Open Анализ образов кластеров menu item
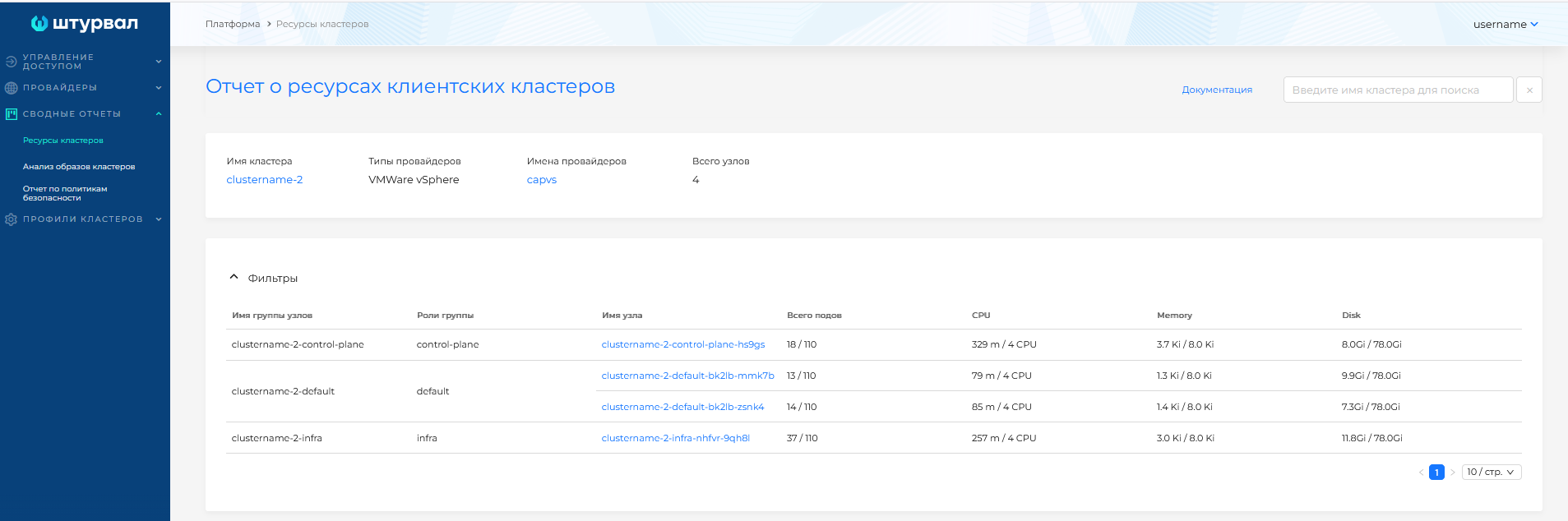 coord(79,167)
